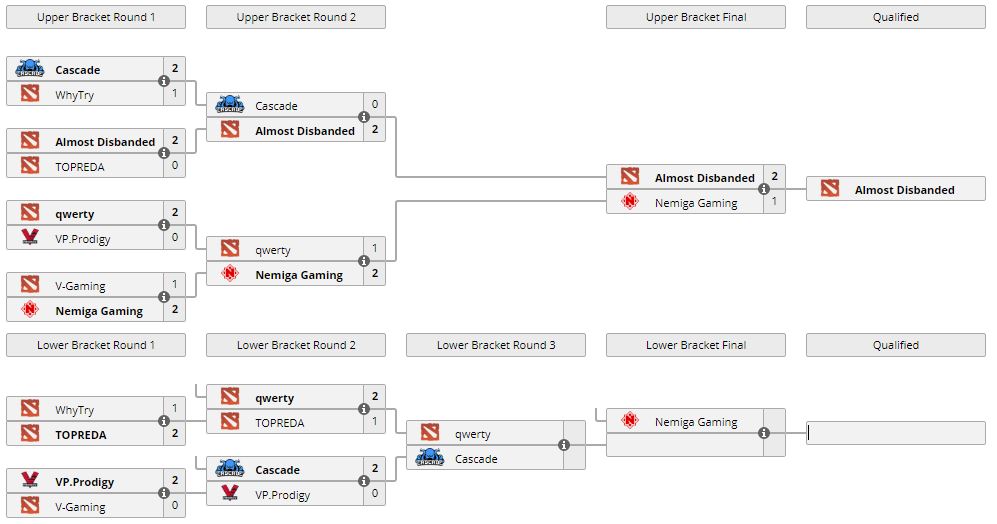997x524 pixels.
Task: Open info icon for Lower Bracket Final match
Action: 764,434
